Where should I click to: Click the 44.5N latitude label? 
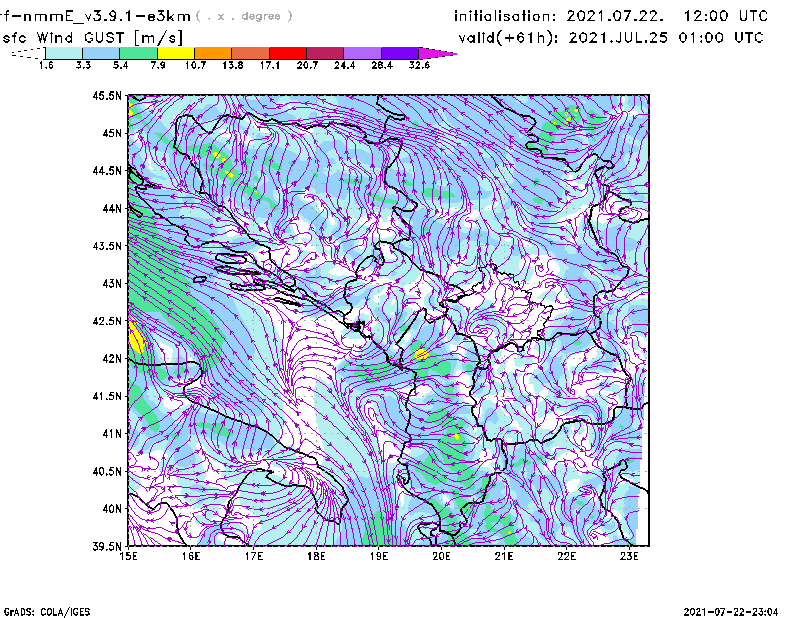[x=107, y=170]
